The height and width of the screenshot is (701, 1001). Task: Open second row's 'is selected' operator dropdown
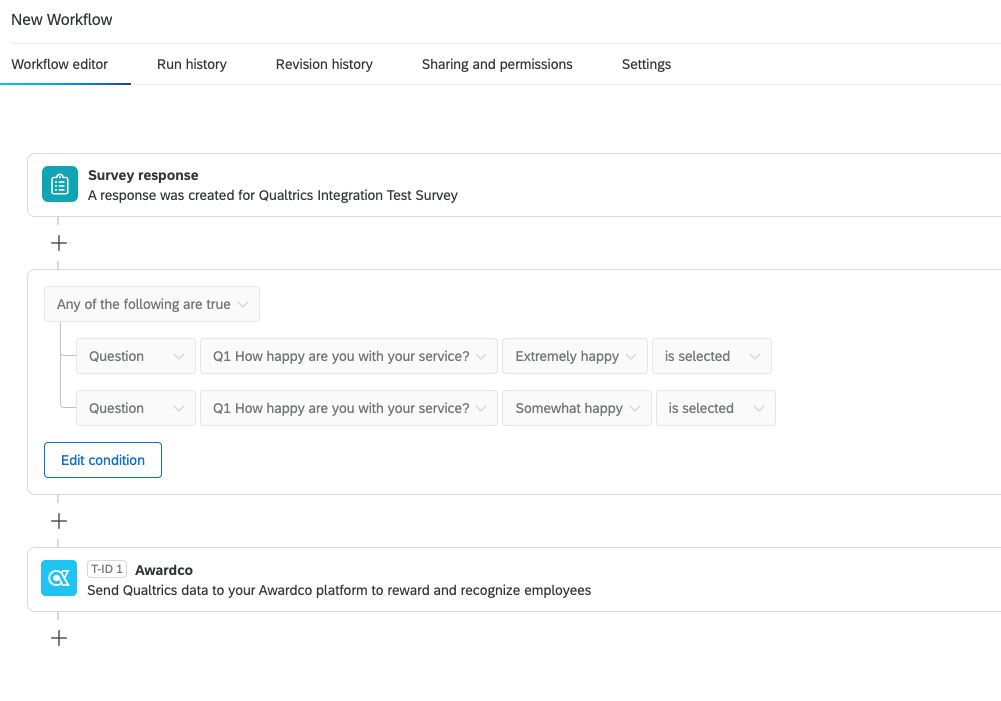(x=715, y=408)
